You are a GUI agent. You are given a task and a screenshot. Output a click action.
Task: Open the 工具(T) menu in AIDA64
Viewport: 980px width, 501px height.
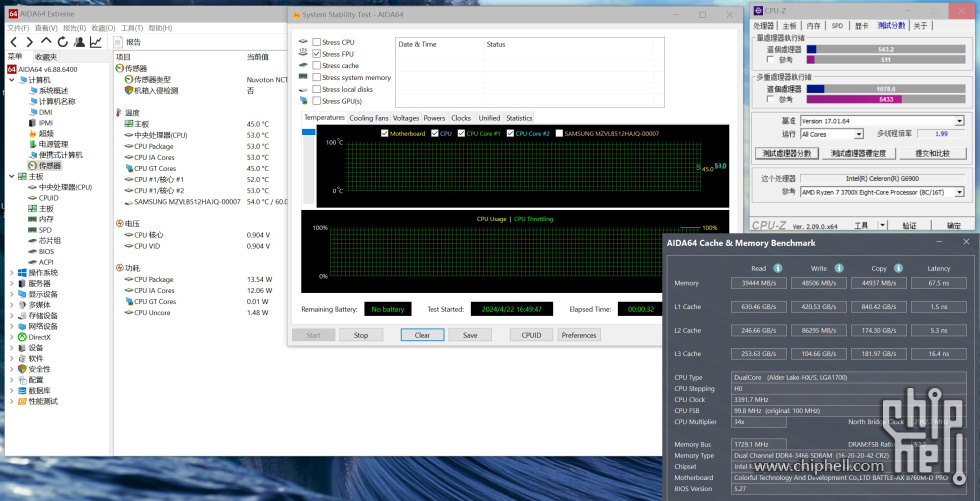tap(131, 28)
